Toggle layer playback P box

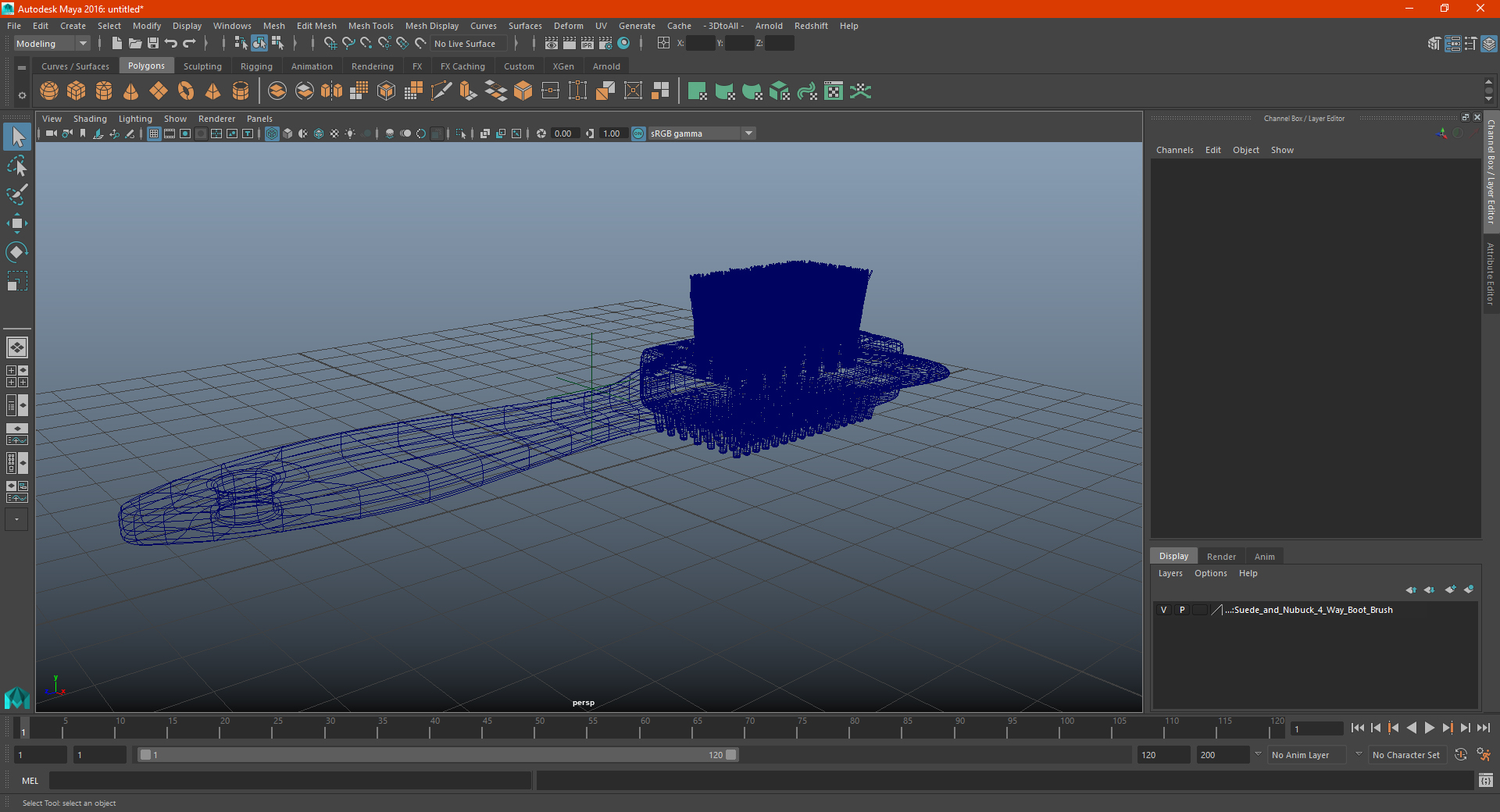1182,610
